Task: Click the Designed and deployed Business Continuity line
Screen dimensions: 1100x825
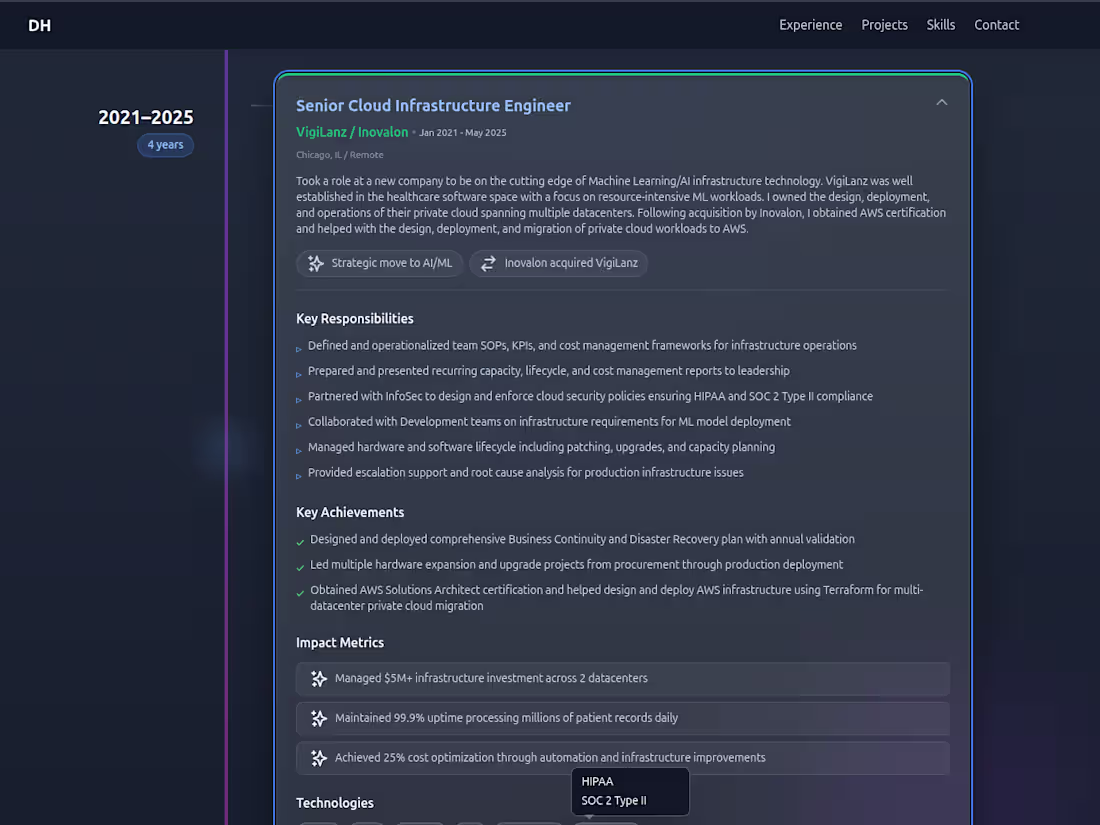Action: coord(582,539)
